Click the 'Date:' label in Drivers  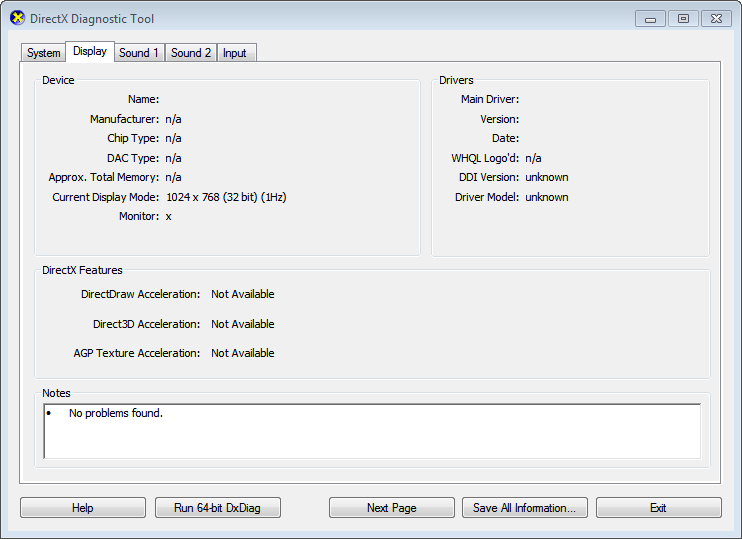pos(505,138)
